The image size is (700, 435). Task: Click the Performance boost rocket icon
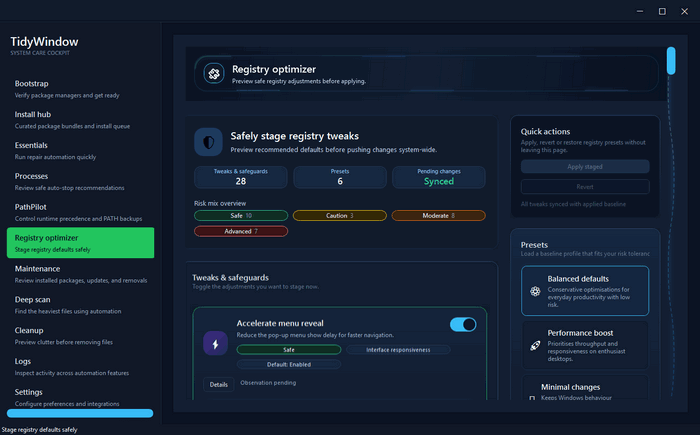(535, 346)
